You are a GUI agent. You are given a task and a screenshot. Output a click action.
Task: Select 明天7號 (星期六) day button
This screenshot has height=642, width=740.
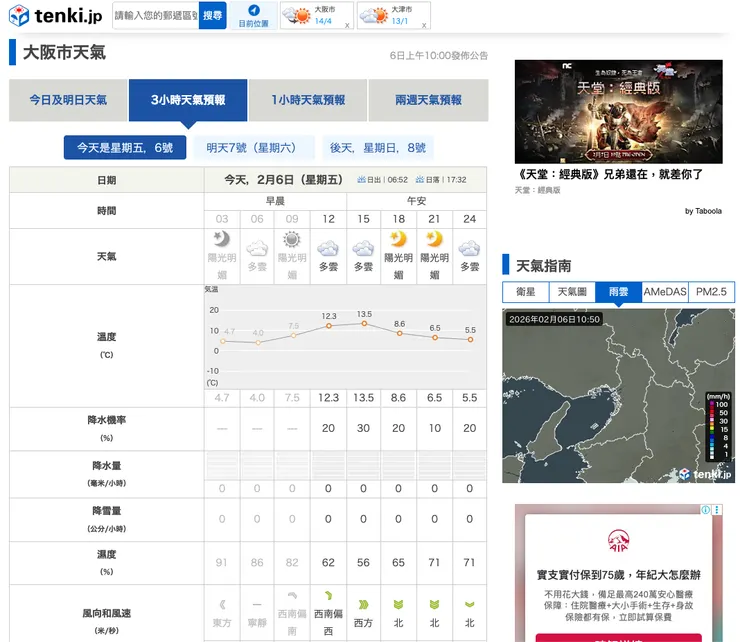click(254, 148)
